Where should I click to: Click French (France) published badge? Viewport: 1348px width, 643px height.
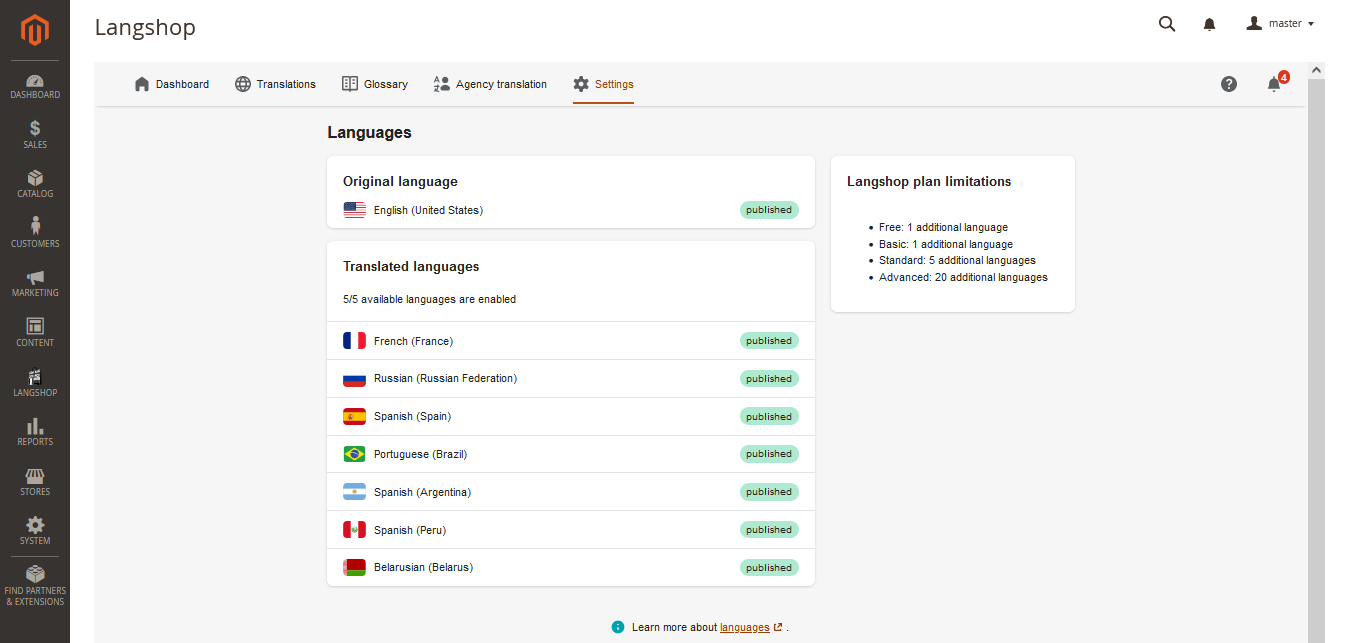coord(769,341)
